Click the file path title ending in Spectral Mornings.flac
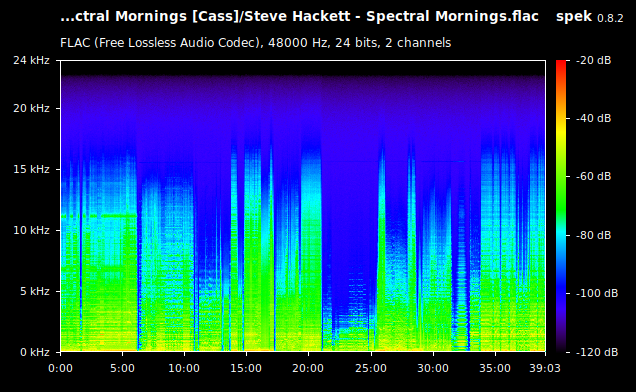The width and height of the screenshot is (636, 392). (299, 17)
